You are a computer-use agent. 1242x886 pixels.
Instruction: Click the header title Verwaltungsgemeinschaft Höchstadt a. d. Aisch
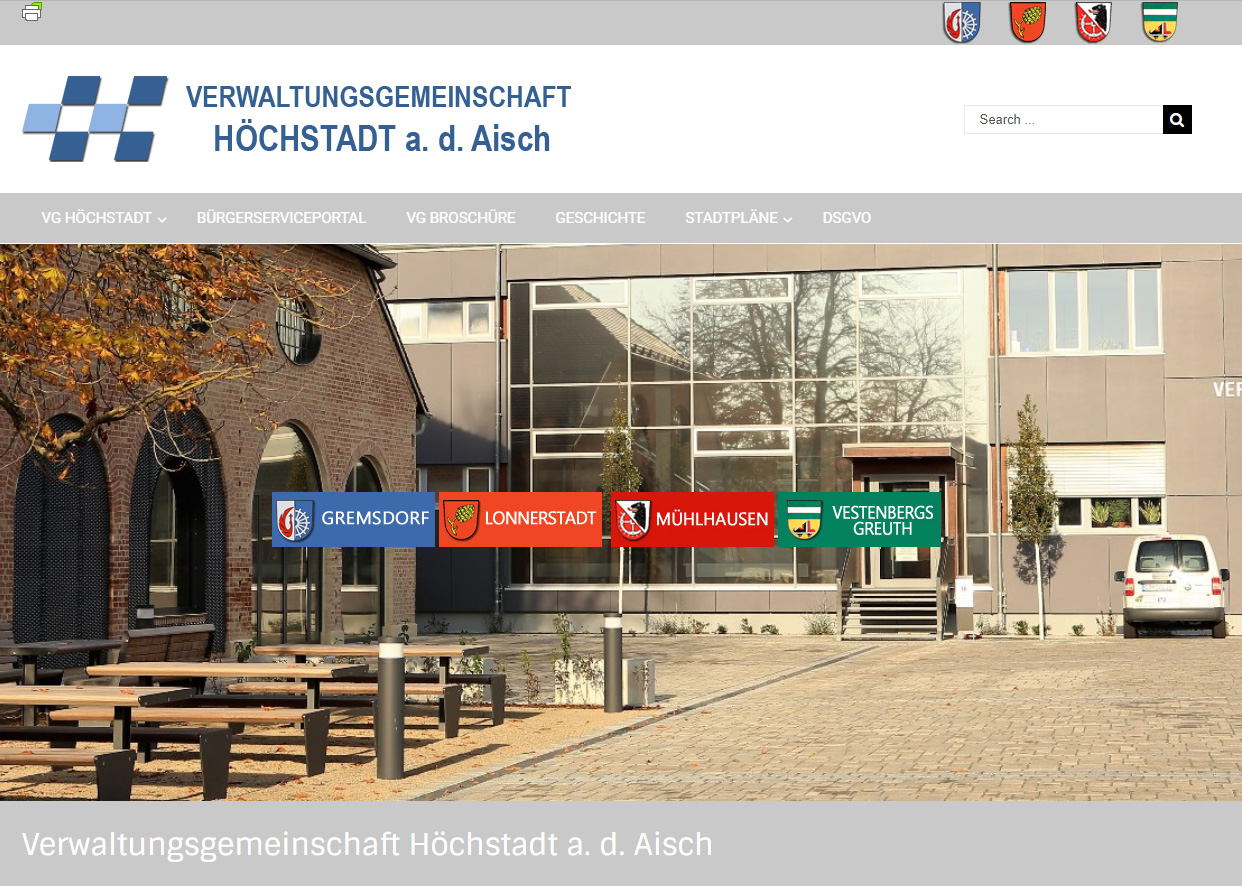pyautogui.click(x=380, y=118)
